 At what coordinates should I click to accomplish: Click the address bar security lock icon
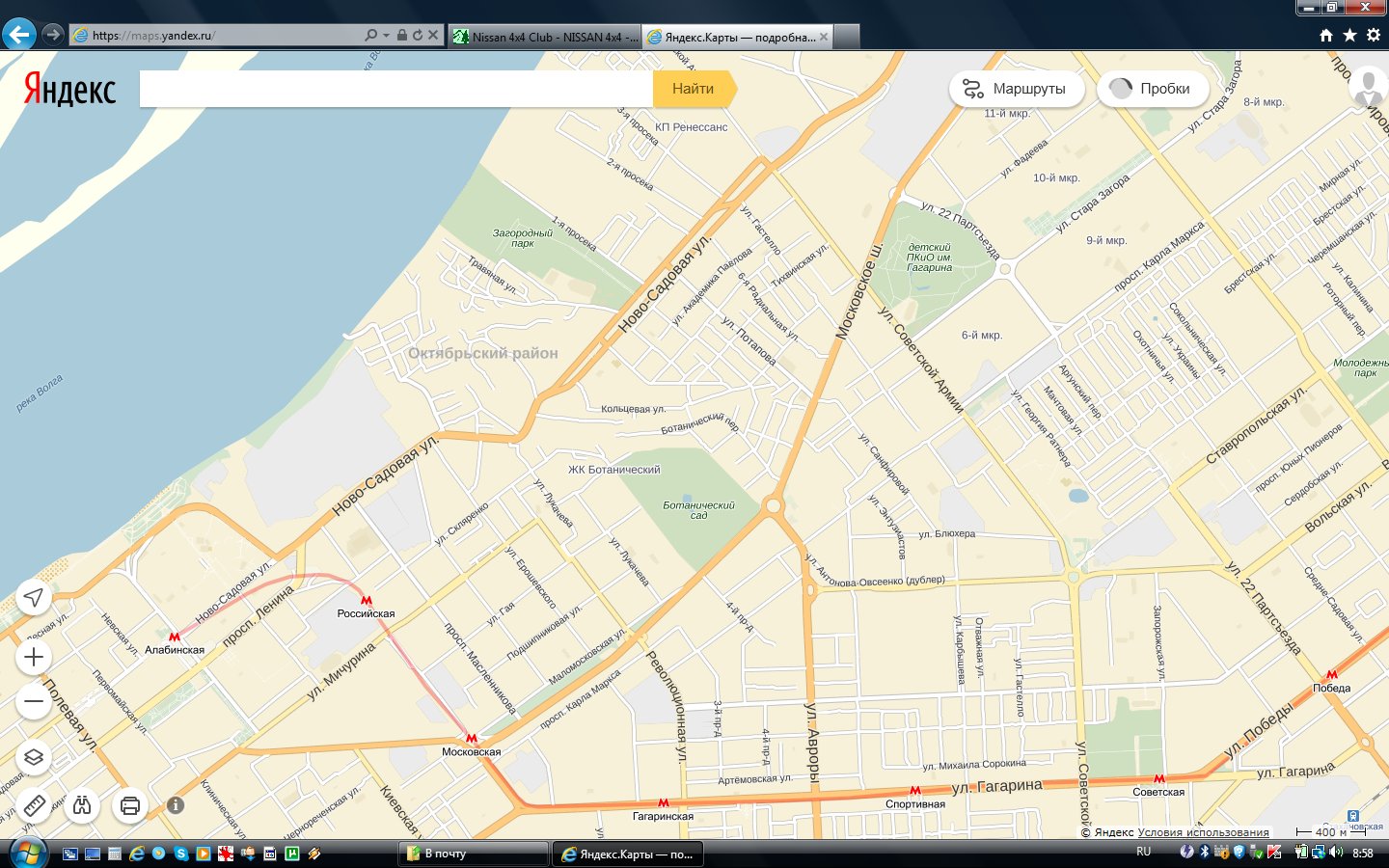click(402, 35)
